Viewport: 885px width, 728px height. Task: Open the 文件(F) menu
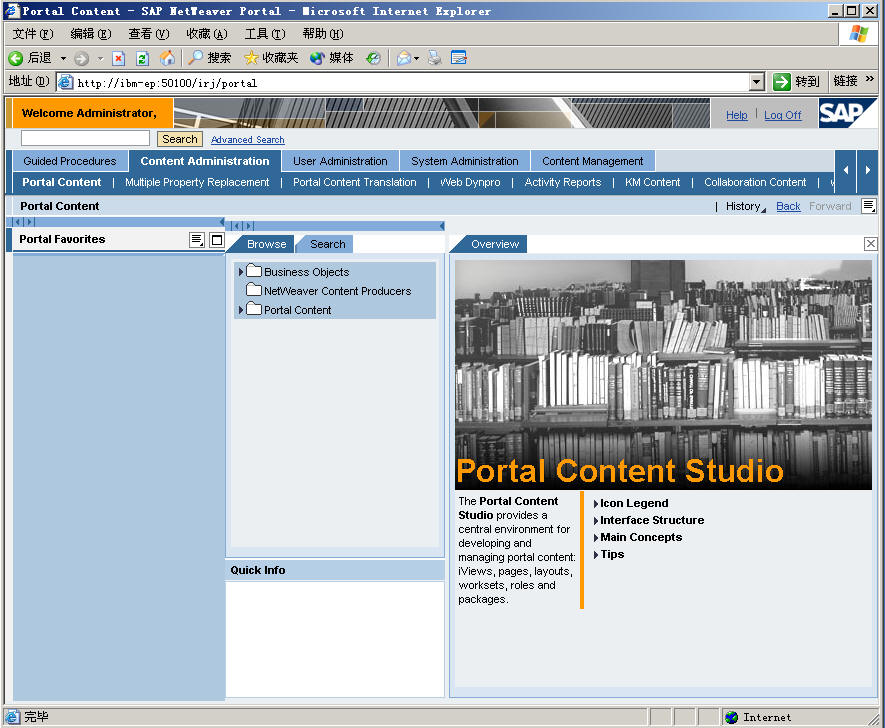[33, 34]
